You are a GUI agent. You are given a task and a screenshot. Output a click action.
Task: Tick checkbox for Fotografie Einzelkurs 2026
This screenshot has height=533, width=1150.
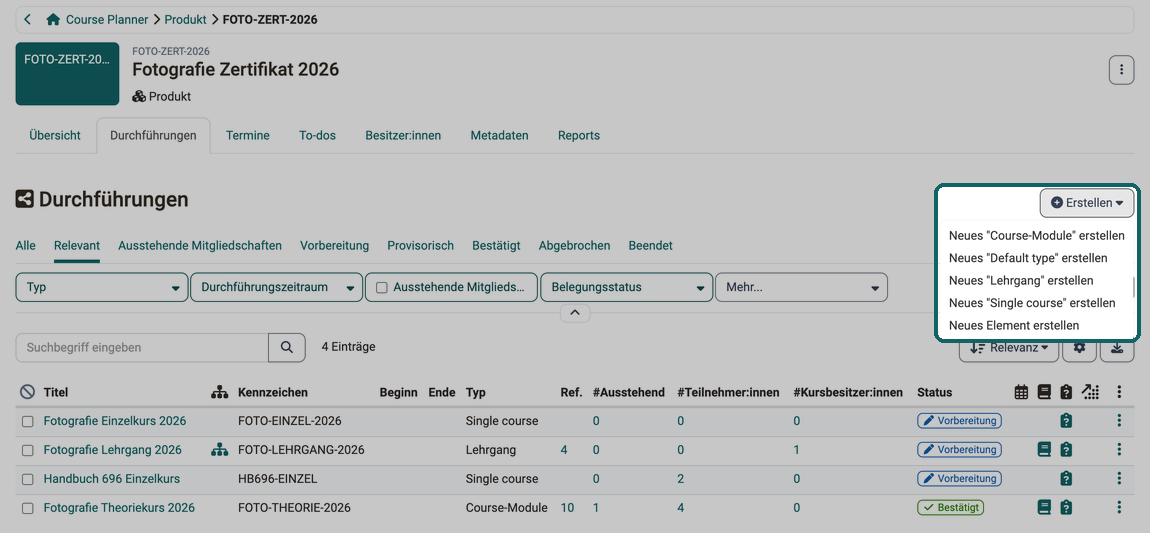pos(28,422)
